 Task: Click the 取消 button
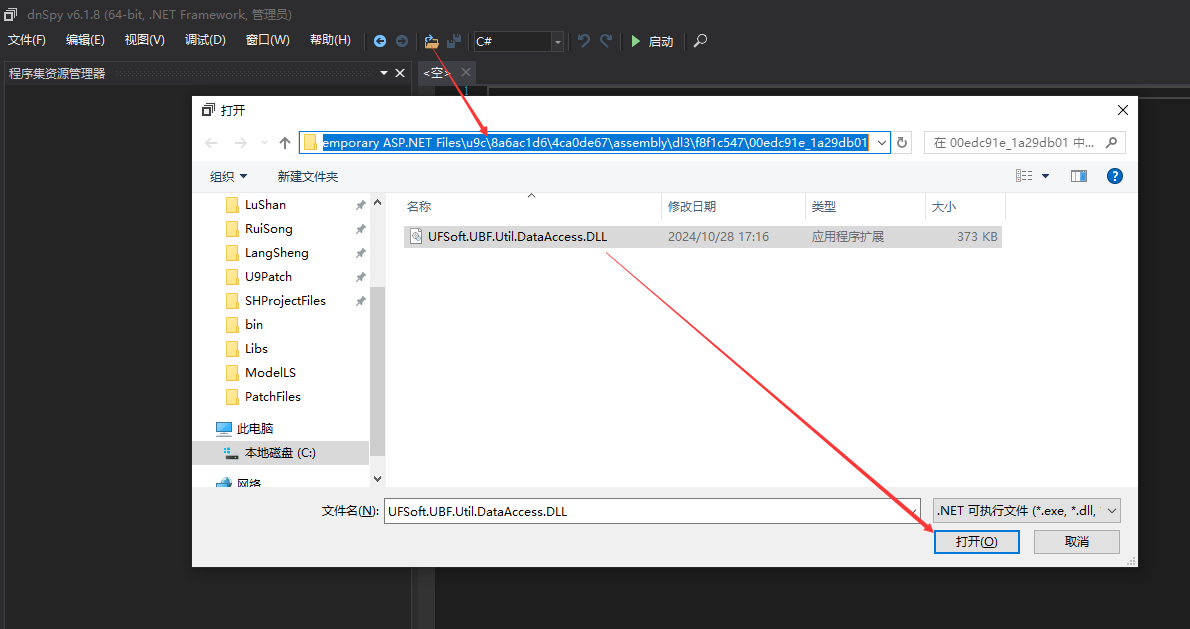click(x=1076, y=541)
